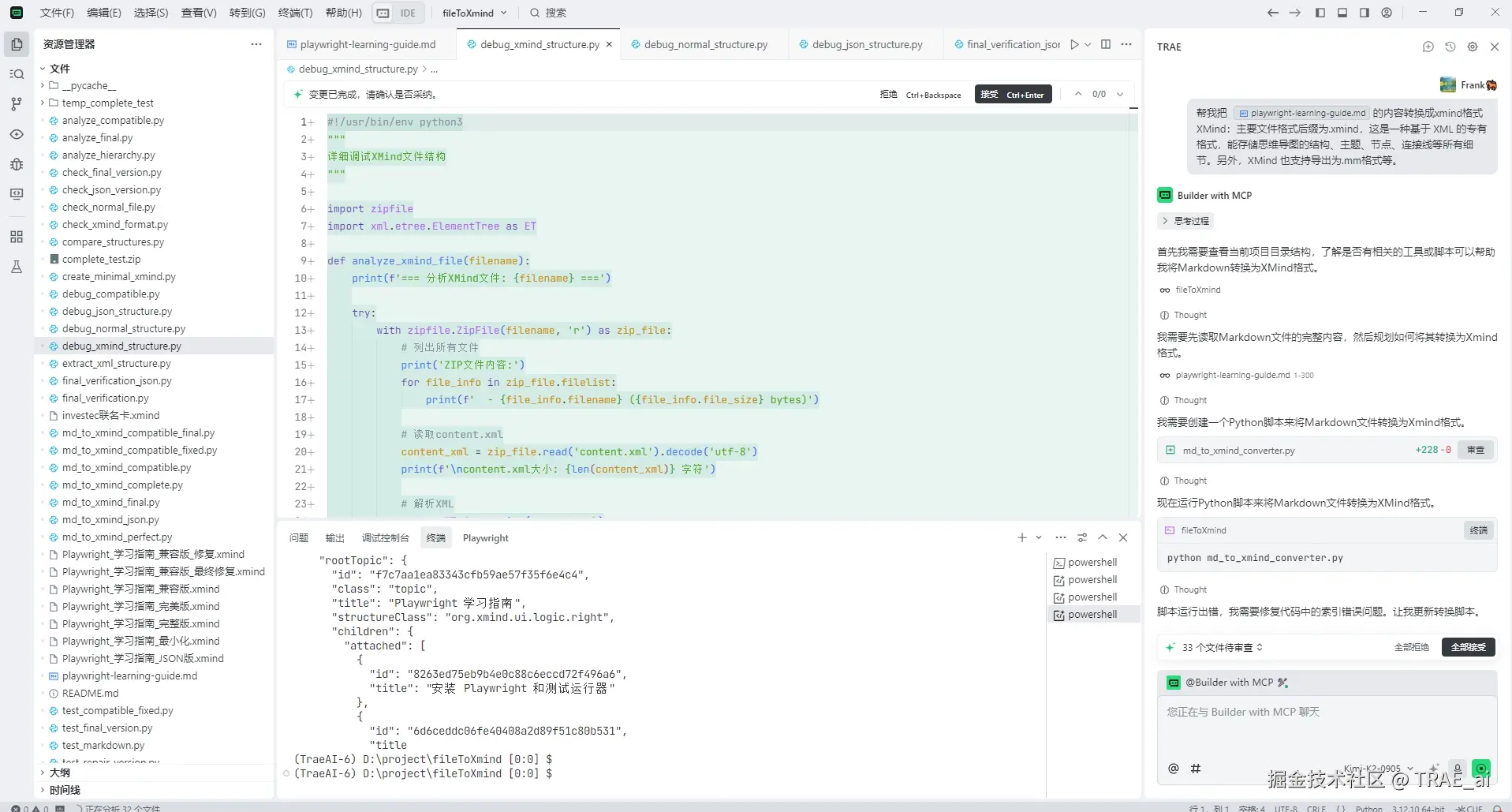
Task: Click the @ mention icon in chat input
Action: click(1174, 769)
